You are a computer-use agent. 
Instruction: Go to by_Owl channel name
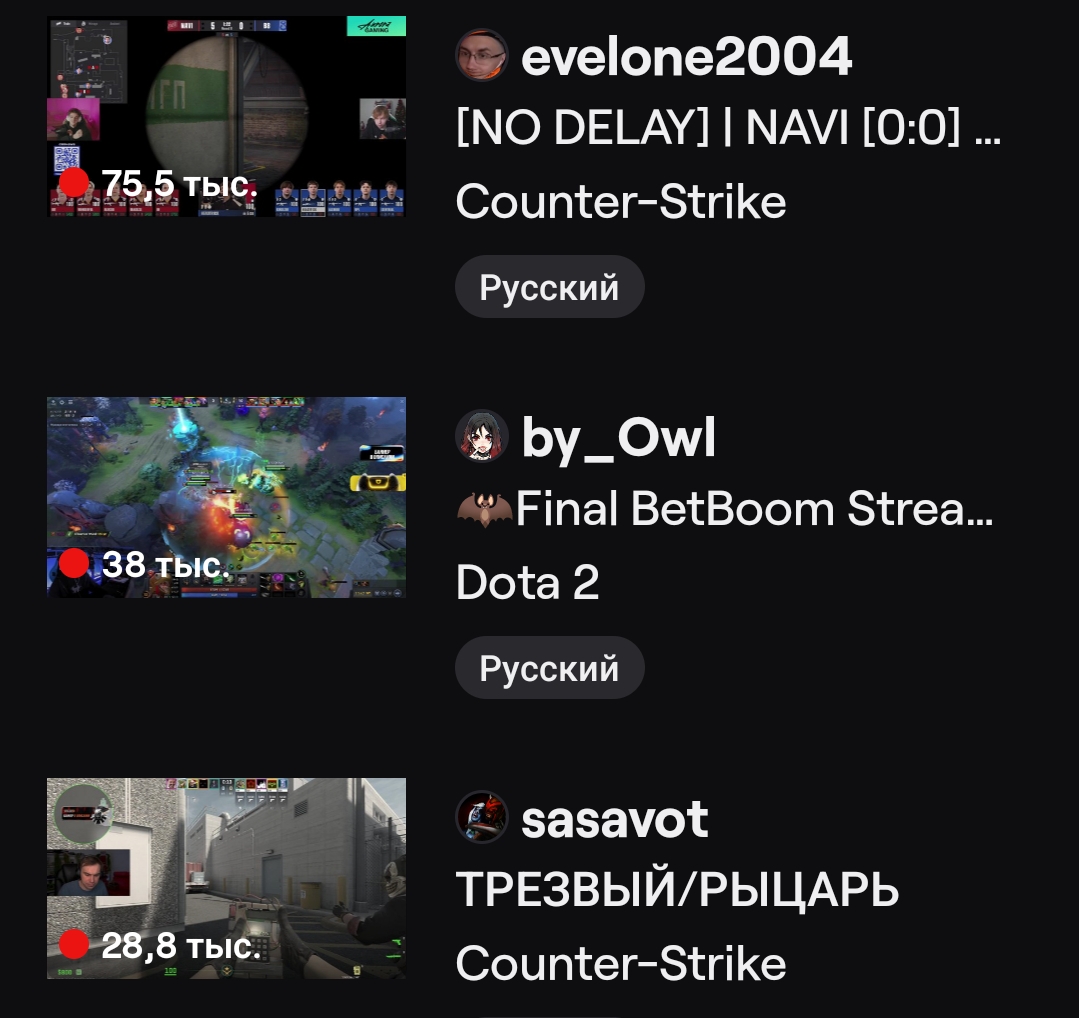pyautogui.click(x=618, y=438)
